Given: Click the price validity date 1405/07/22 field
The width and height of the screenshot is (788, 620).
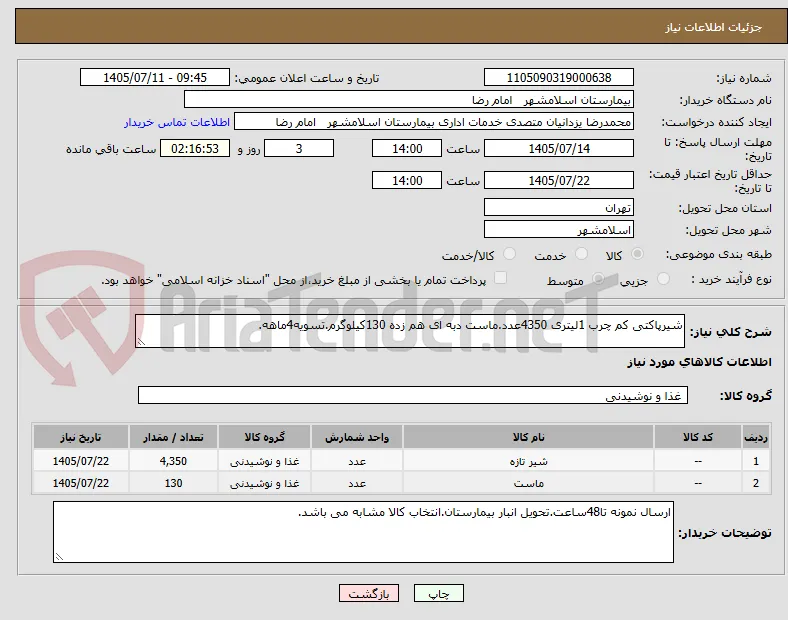Looking at the screenshot, I should tap(558, 180).
